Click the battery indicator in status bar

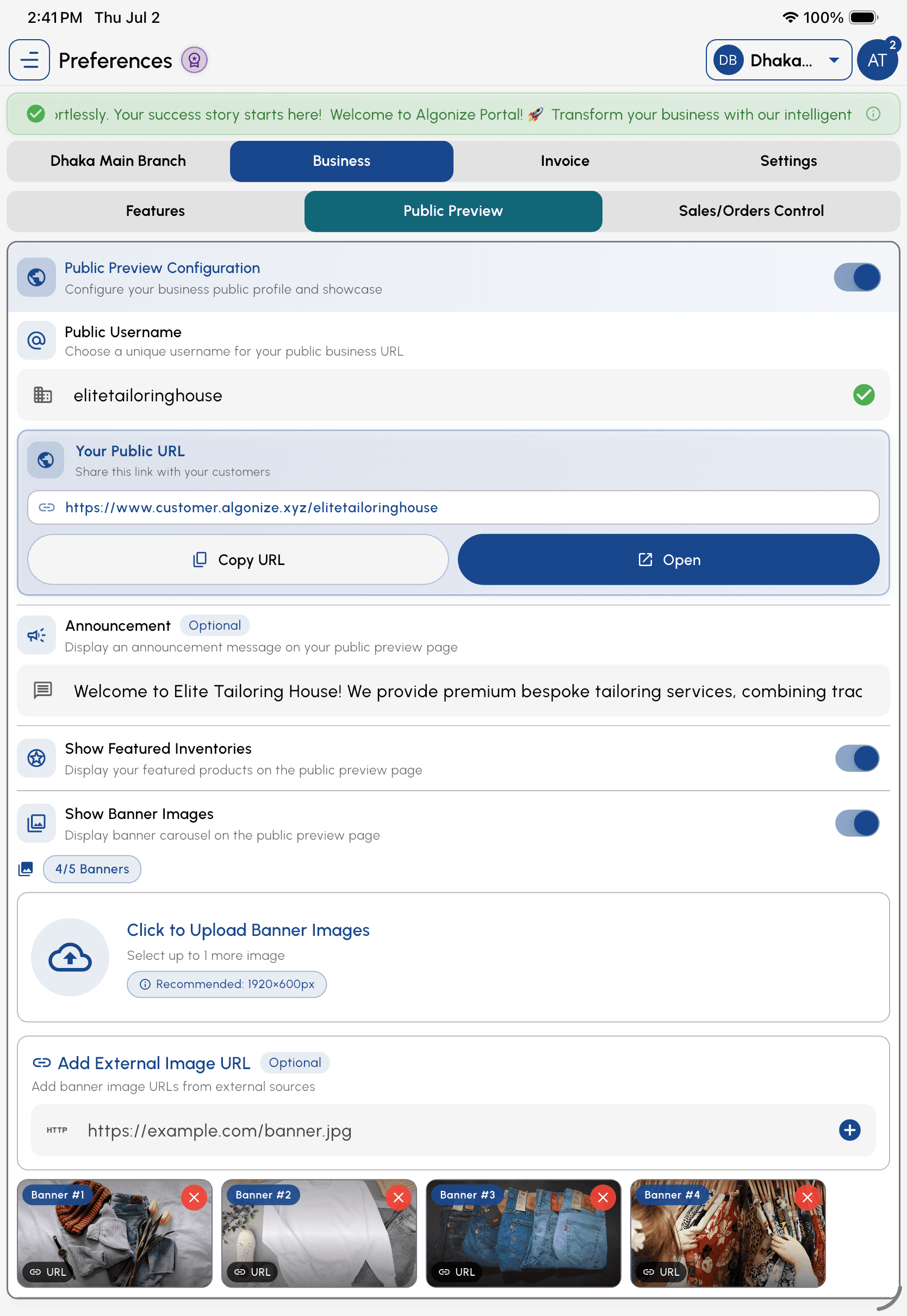coord(864,17)
